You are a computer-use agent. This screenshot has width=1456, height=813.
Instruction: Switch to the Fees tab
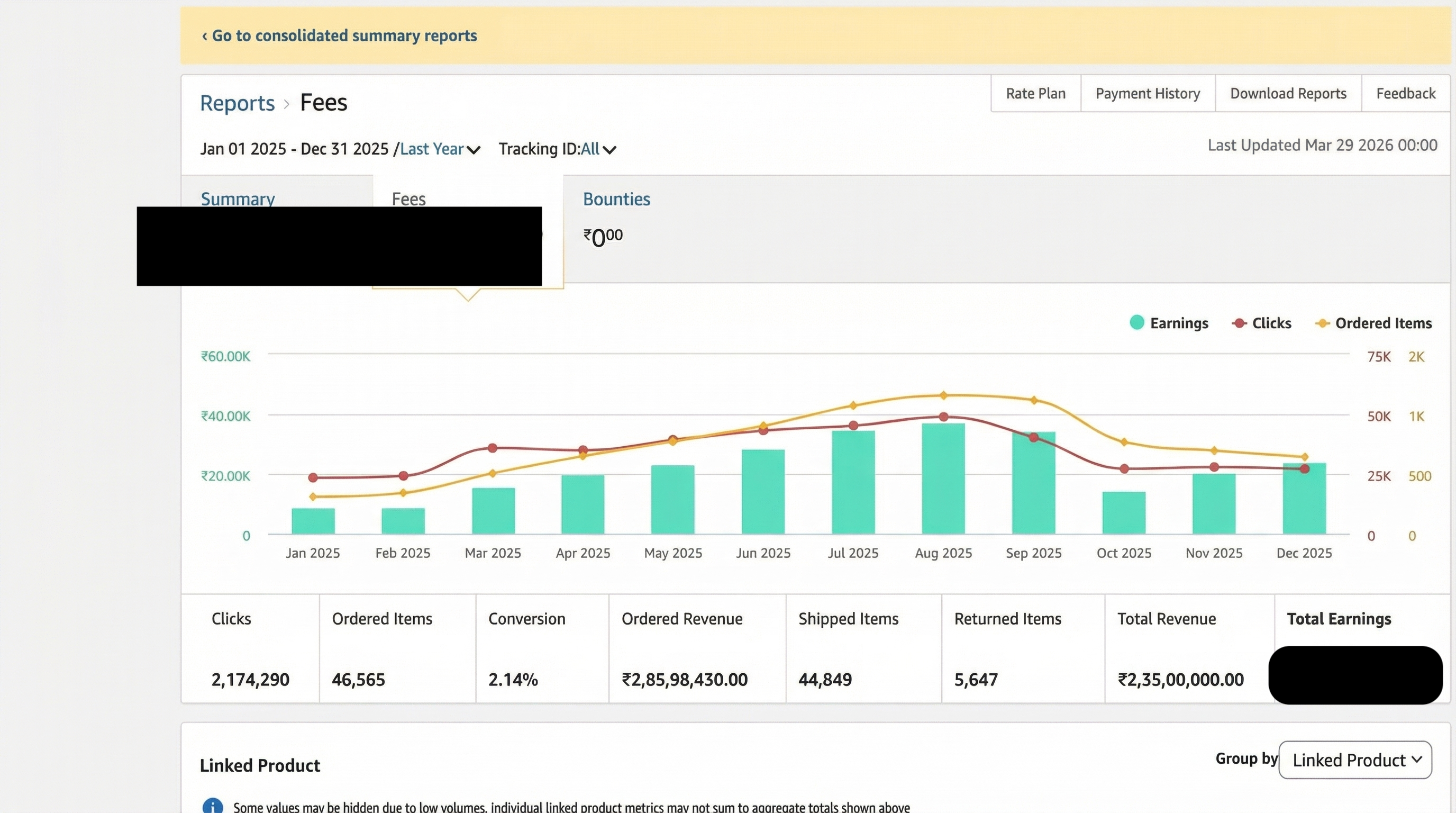click(408, 199)
